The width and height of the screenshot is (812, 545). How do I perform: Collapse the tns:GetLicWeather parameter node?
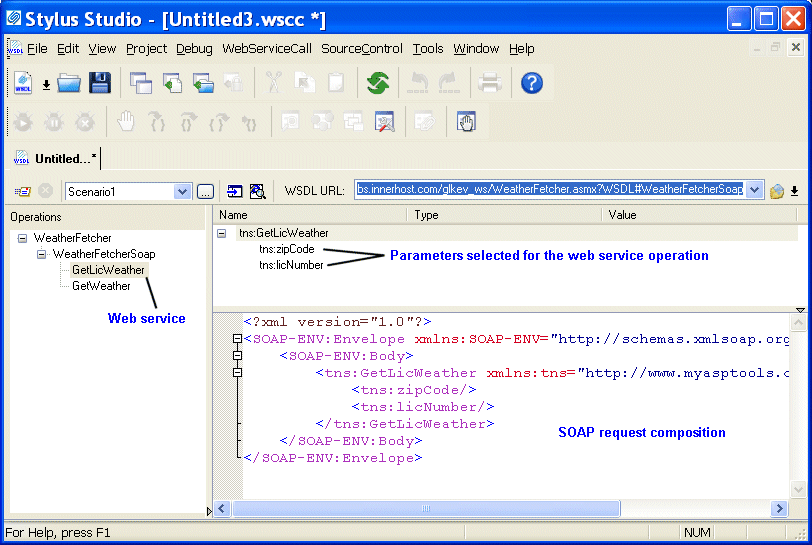point(222,233)
